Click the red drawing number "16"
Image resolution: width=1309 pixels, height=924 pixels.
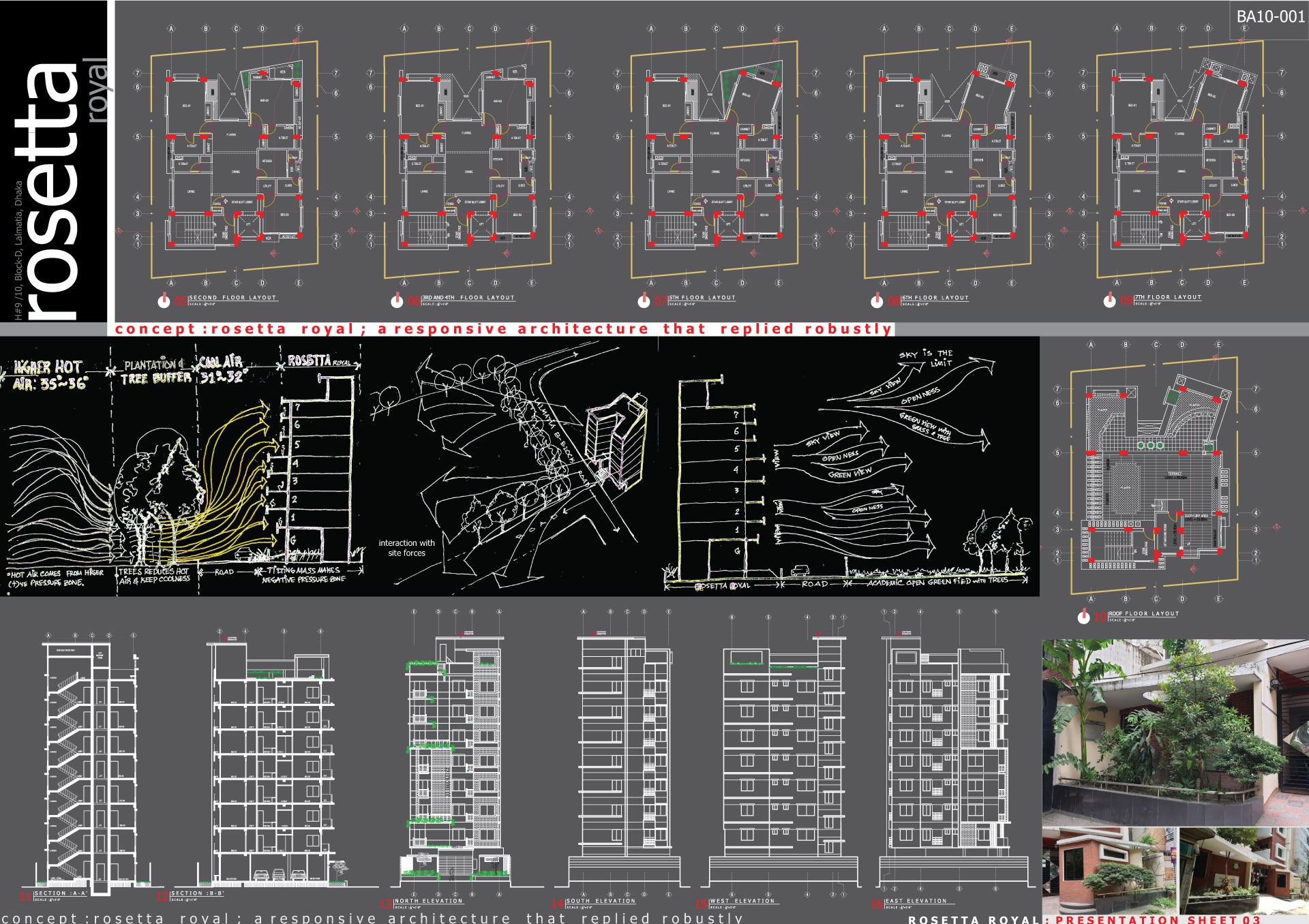tap(877, 904)
